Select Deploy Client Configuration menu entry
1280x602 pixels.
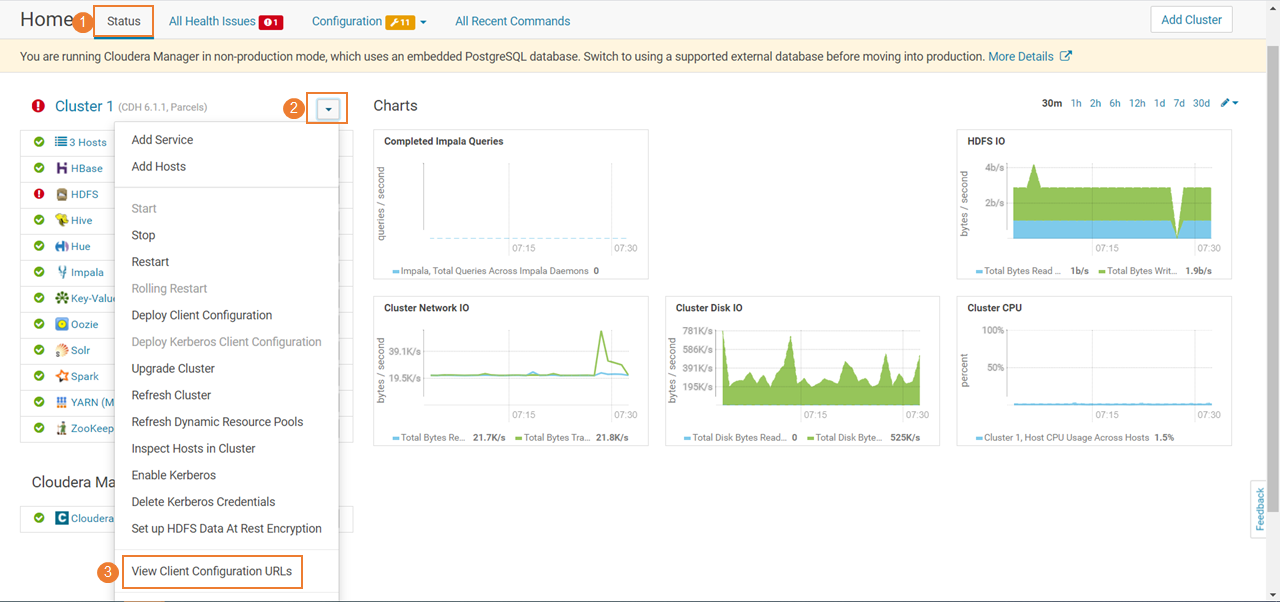(202, 315)
